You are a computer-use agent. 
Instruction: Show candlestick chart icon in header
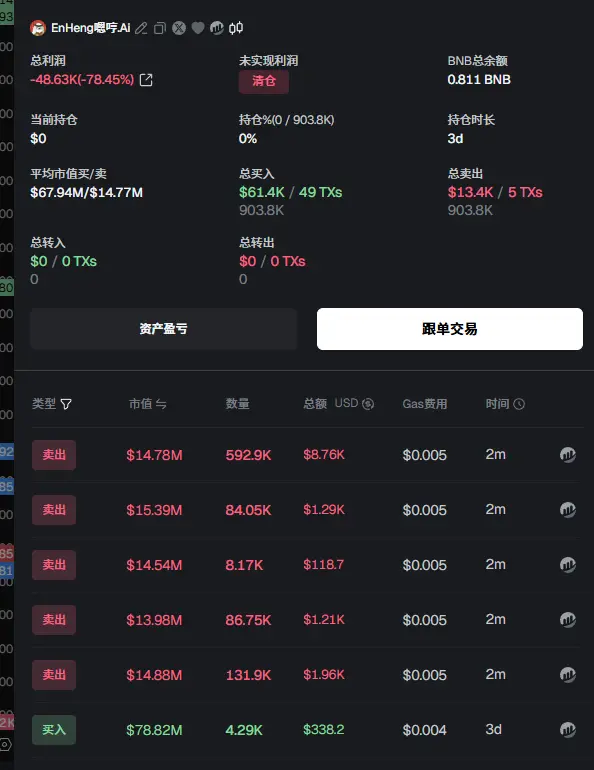(236, 28)
